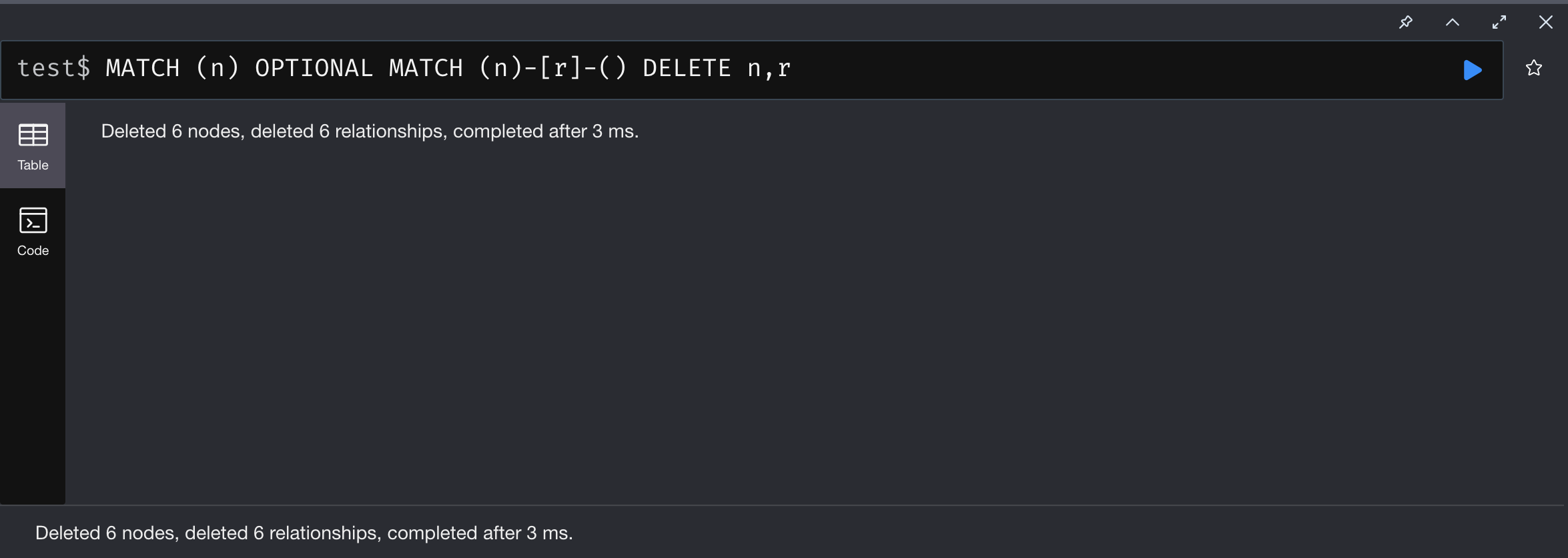This screenshot has width=1568, height=558.
Task: Pin this result frame
Action: pyautogui.click(x=1405, y=22)
